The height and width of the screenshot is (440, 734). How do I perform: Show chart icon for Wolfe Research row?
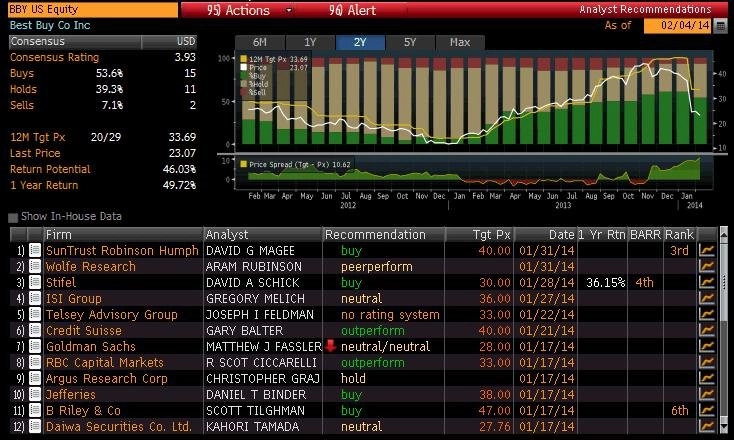click(x=707, y=266)
